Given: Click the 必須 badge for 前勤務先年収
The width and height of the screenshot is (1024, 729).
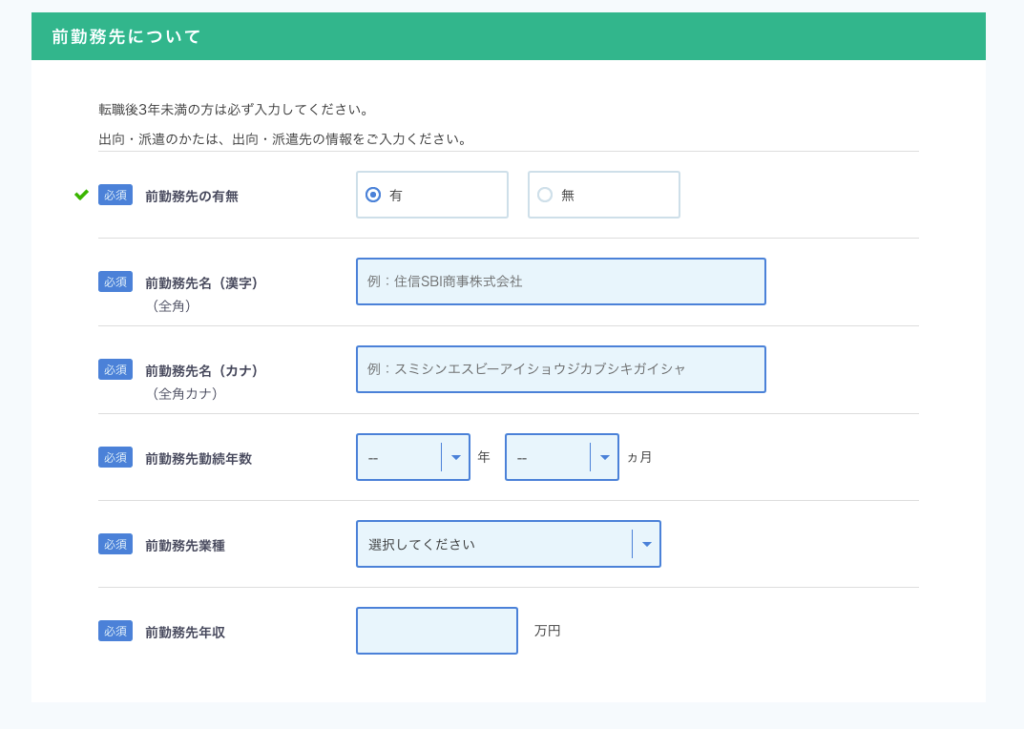Looking at the screenshot, I should pos(116,631).
